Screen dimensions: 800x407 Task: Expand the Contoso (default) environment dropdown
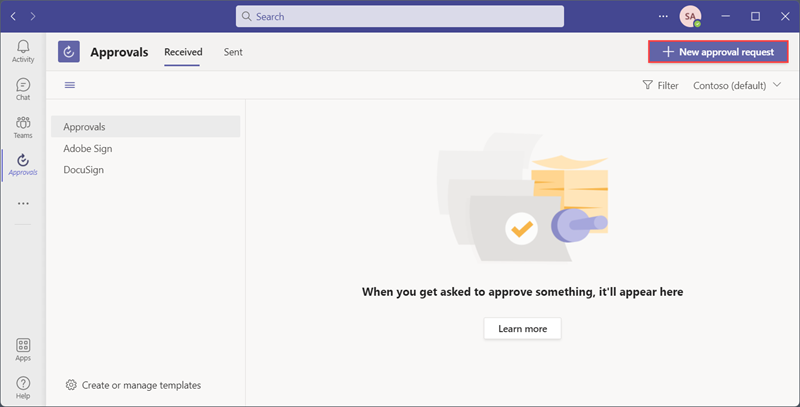click(737, 85)
